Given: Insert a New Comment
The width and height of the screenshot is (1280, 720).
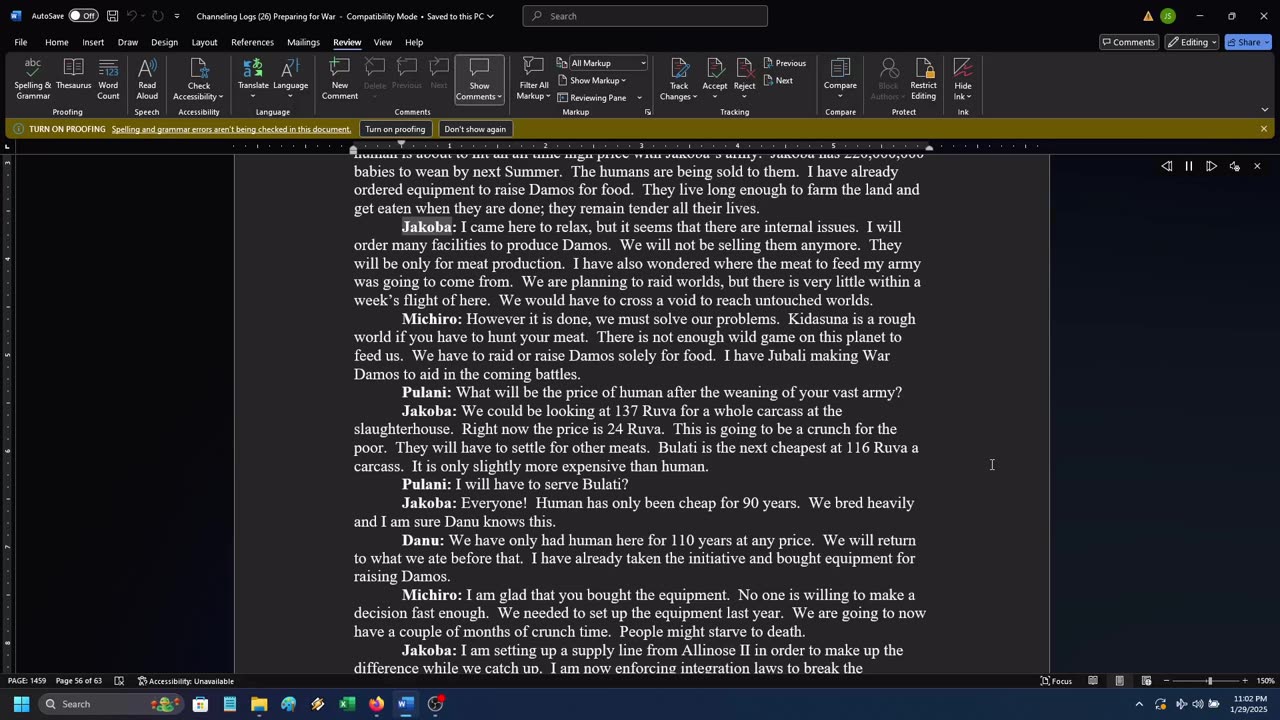Looking at the screenshot, I should click(339, 78).
